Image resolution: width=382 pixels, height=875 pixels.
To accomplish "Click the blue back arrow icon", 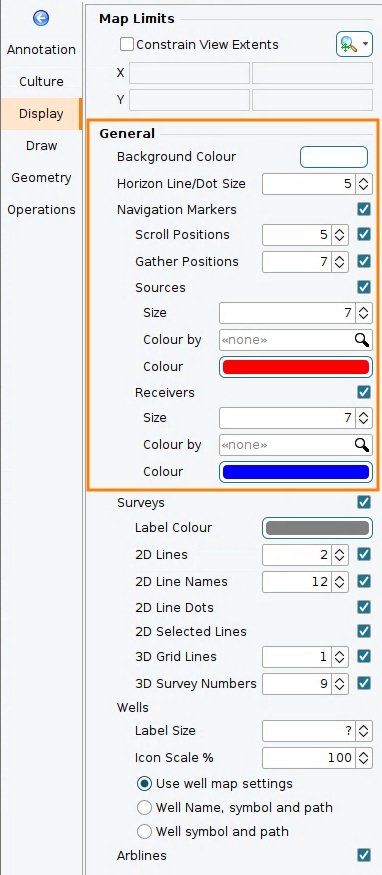I will (x=41, y=18).
